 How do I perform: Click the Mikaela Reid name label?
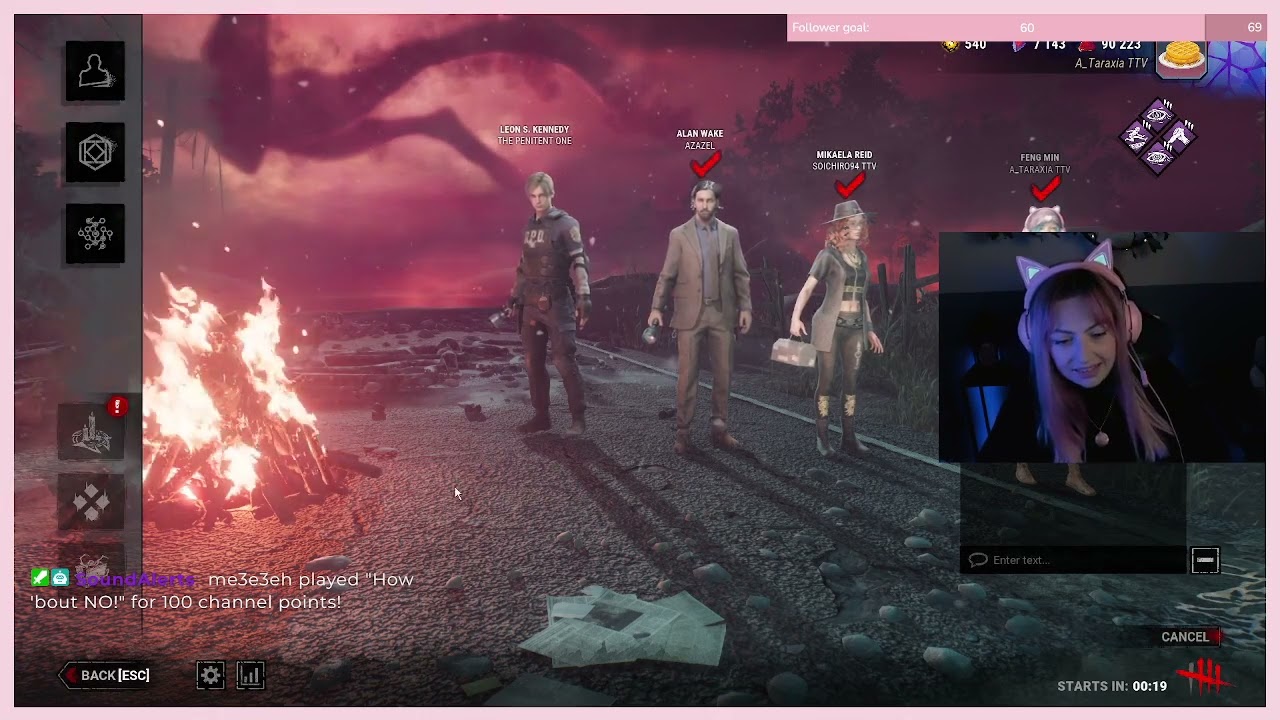pos(844,156)
